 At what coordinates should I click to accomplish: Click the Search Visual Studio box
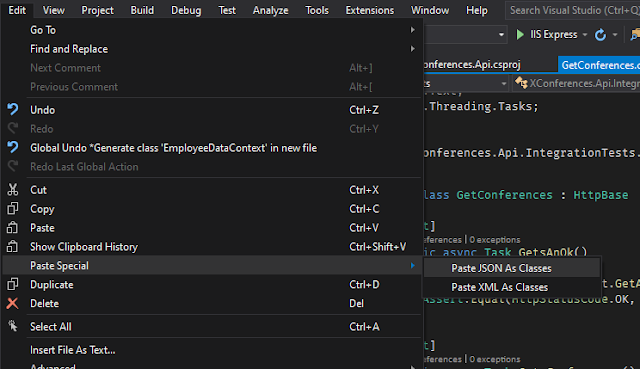pos(573,10)
